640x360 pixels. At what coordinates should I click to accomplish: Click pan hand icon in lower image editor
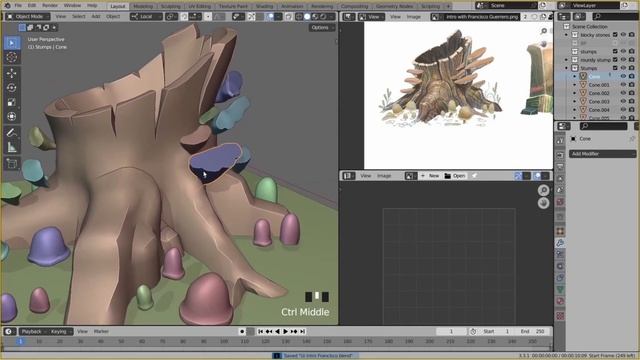(x=543, y=203)
